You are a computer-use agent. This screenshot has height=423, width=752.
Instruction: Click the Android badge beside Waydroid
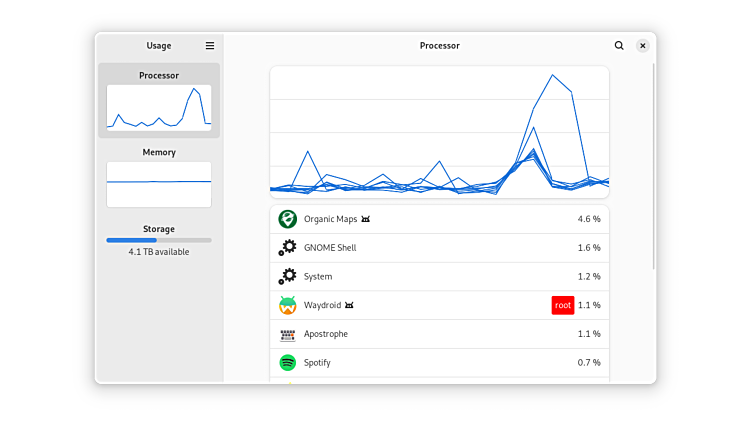(349, 305)
